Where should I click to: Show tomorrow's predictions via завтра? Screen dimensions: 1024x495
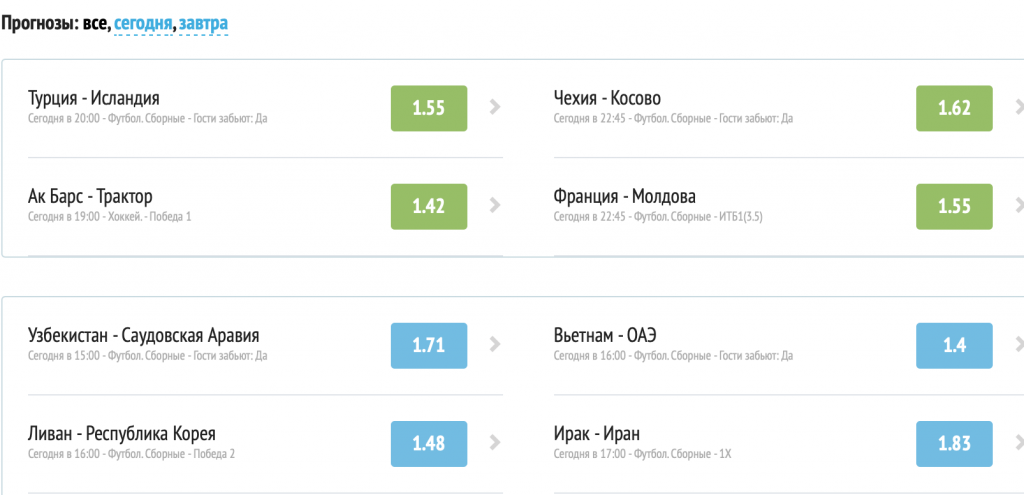point(203,22)
